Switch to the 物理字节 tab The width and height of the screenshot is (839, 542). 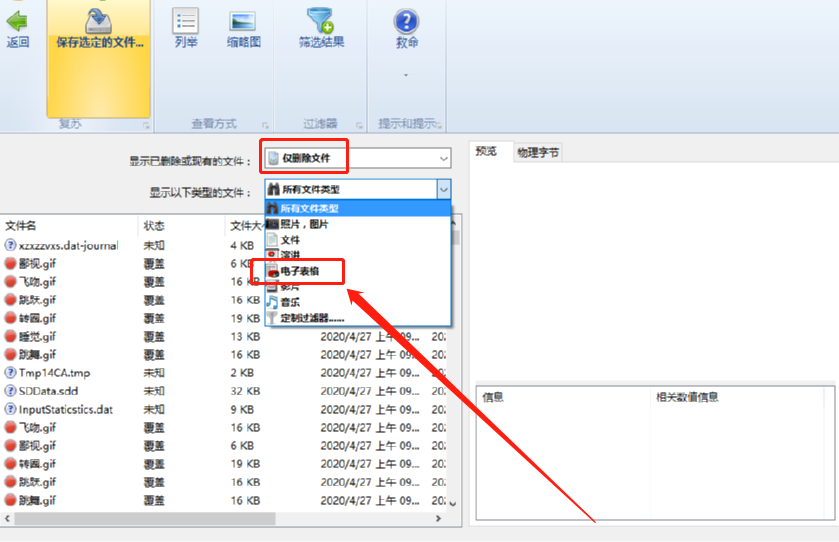coord(538,152)
